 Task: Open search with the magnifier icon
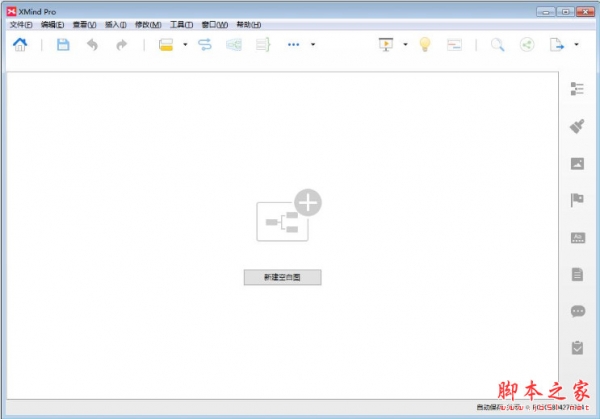497,45
